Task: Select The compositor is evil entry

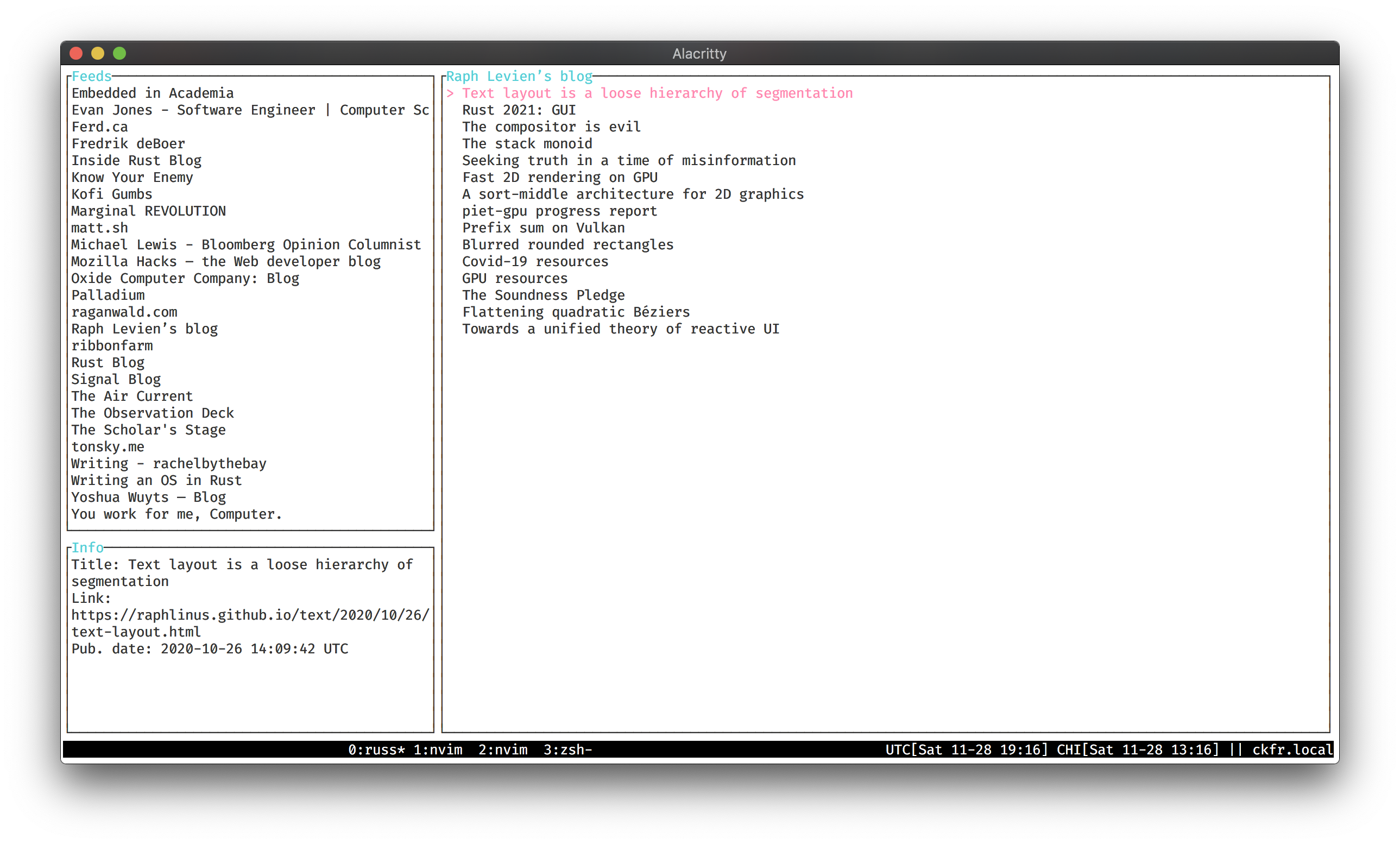Action: [x=551, y=127]
